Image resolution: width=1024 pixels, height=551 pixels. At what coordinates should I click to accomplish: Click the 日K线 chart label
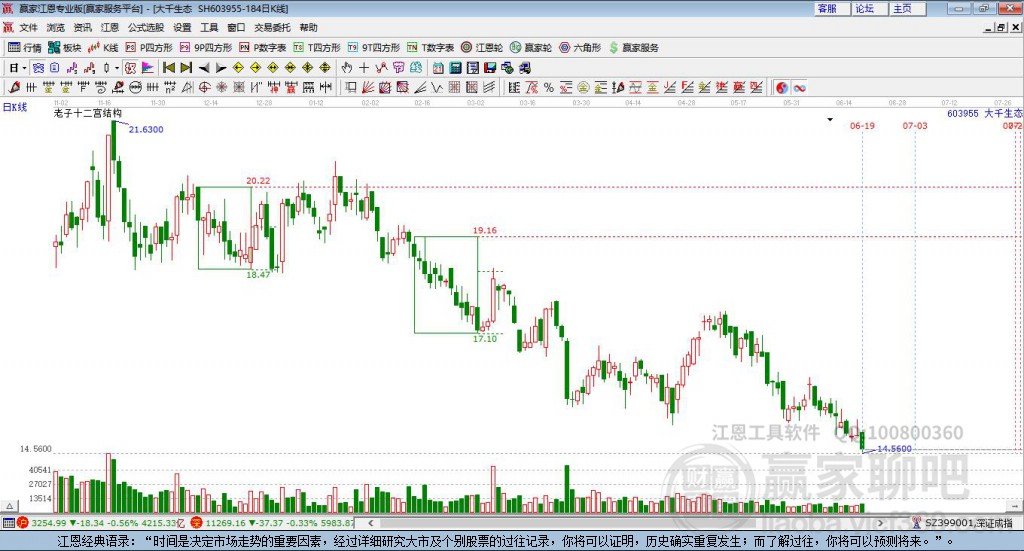click(x=14, y=107)
